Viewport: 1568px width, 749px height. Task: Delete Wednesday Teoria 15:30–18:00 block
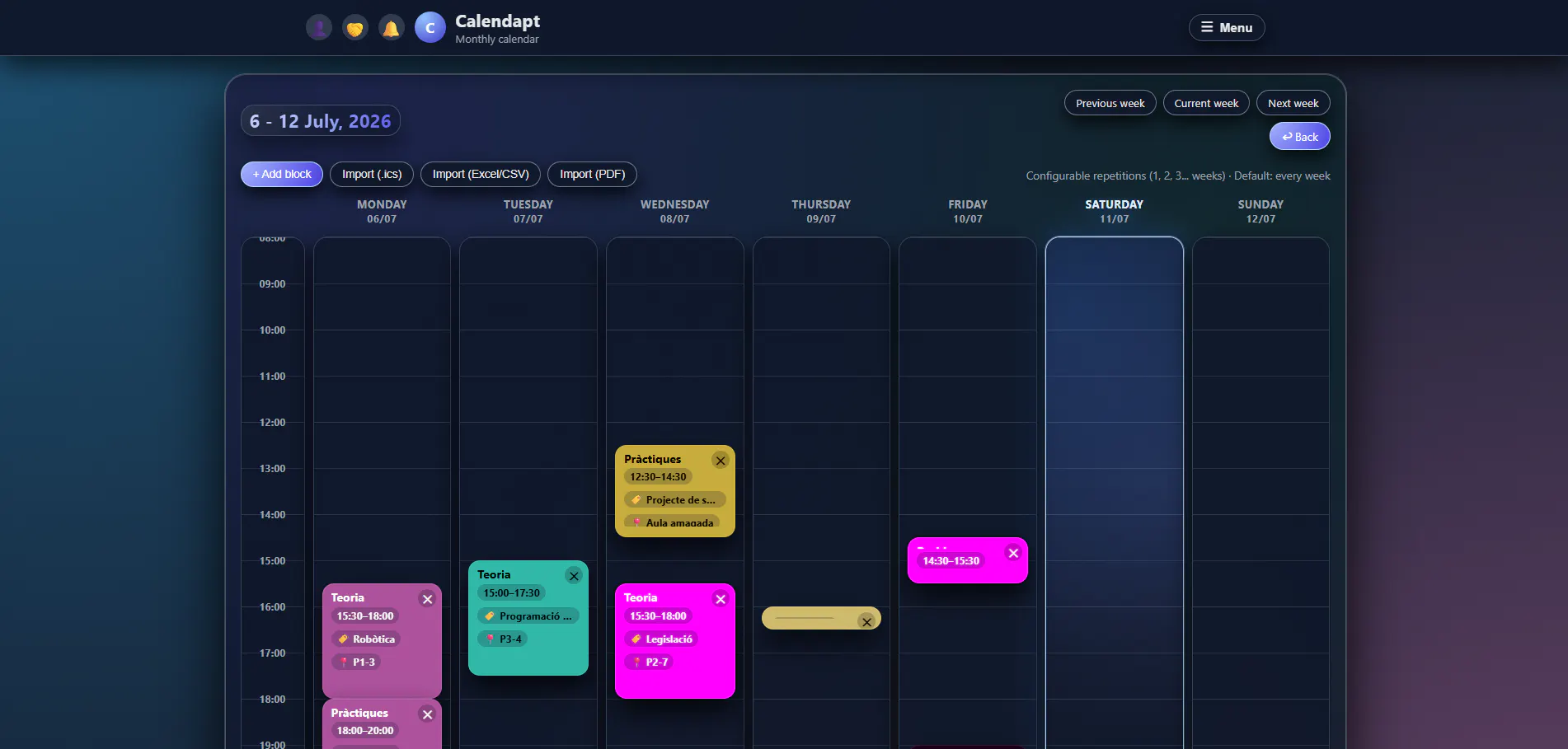tap(721, 599)
